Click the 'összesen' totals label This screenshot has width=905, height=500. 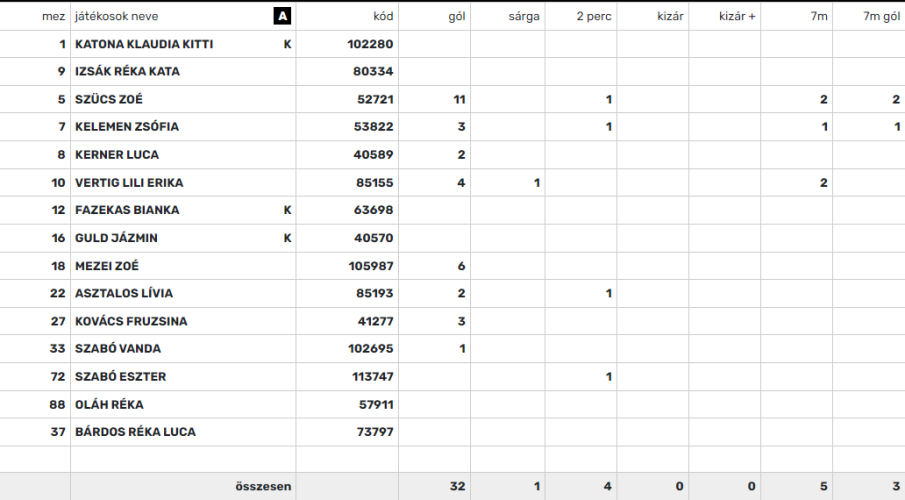pyautogui.click(x=263, y=486)
